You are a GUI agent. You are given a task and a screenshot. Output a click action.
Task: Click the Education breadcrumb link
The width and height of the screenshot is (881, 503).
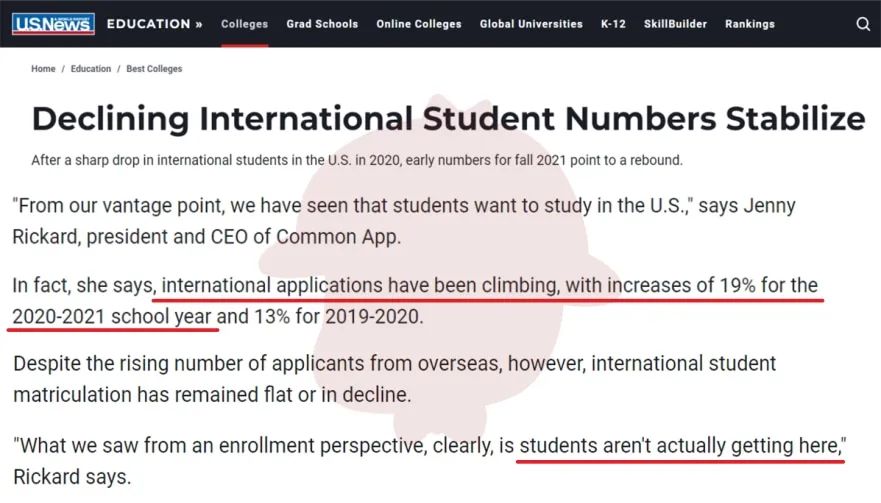click(x=91, y=69)
